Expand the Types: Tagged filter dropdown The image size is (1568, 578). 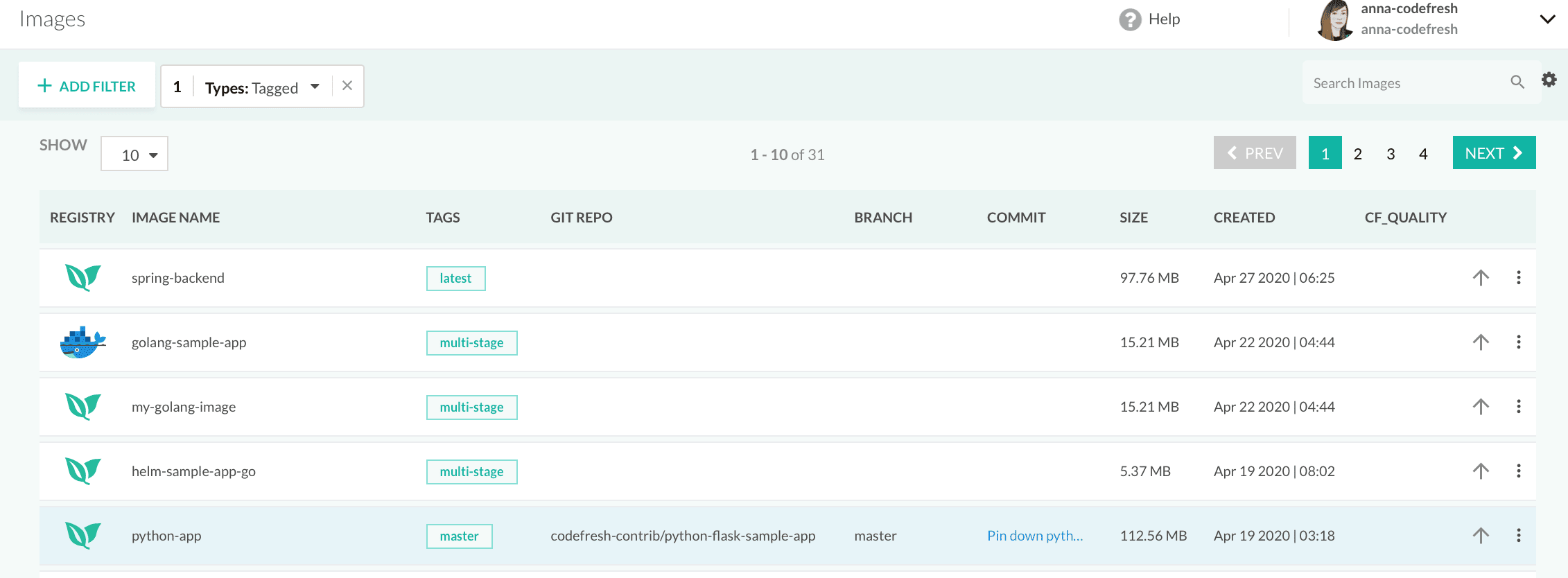click(315, 87)
